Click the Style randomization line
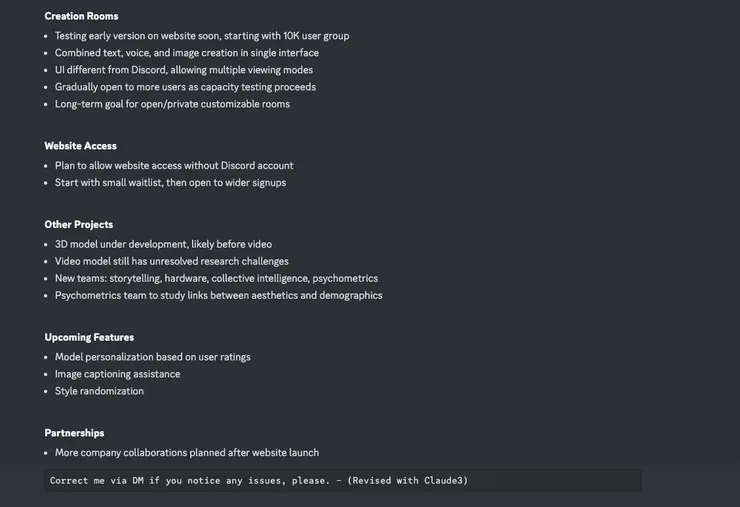This screenshot has width=740, height=507. tap(99, 391)
